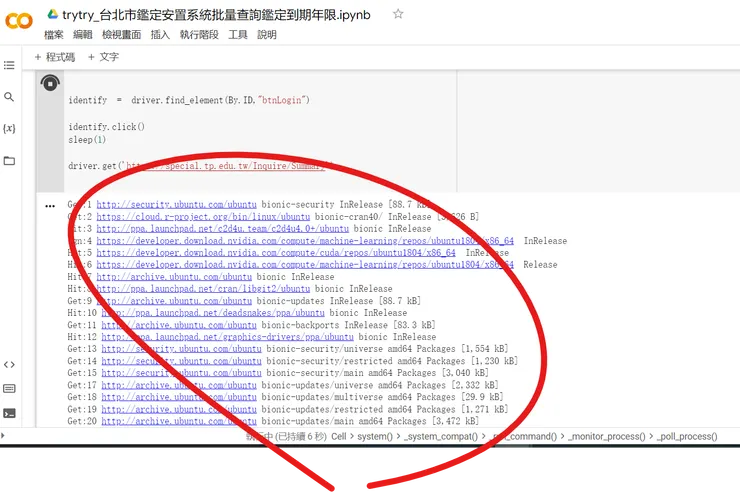Open the cell output options (three dots)
This screenshot has height=492, width=740.
click(50, 206)
